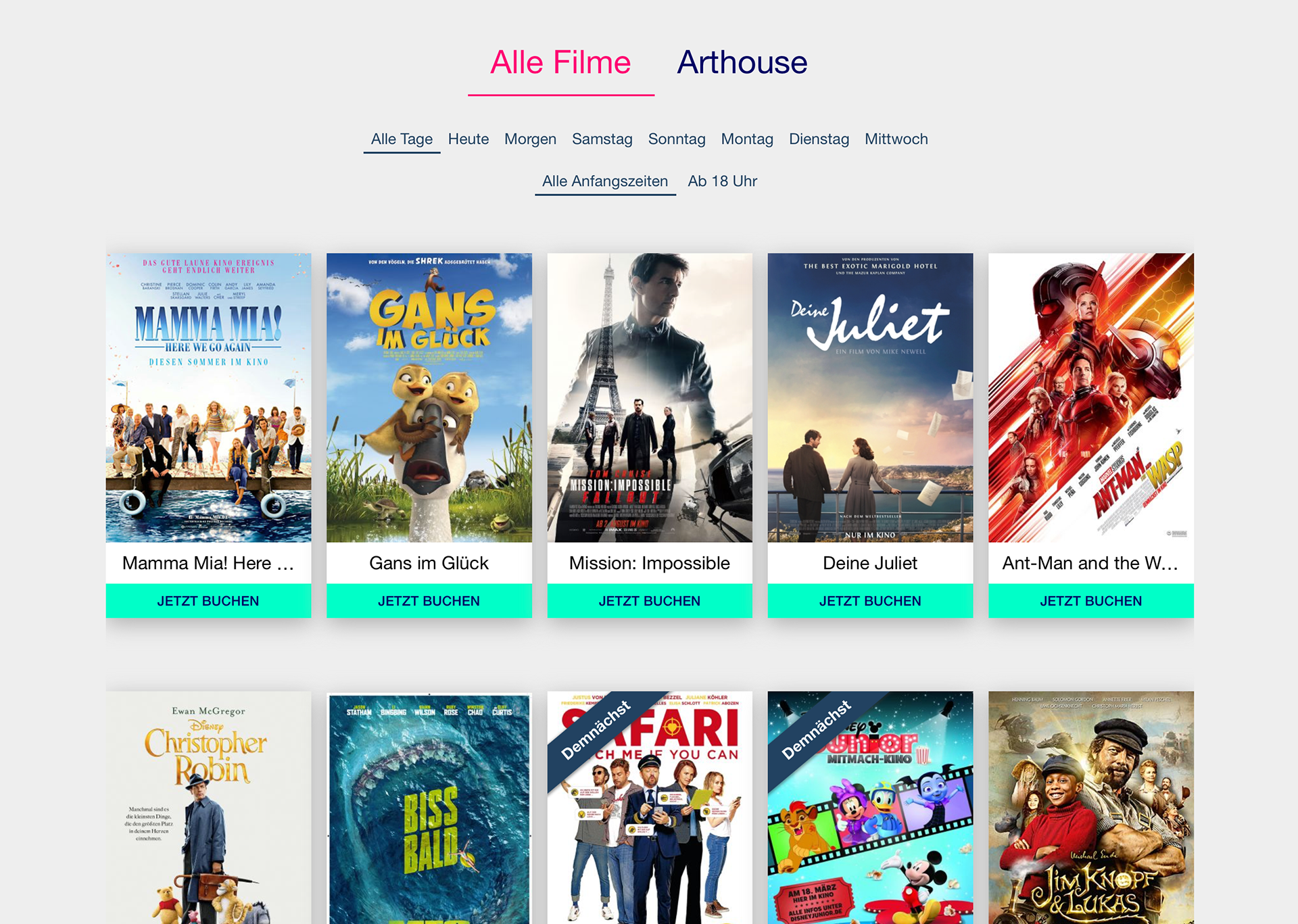Select the Mittwoch day filter
The width and height of the screenshot is (1298, 924).
tap(896, 139)
